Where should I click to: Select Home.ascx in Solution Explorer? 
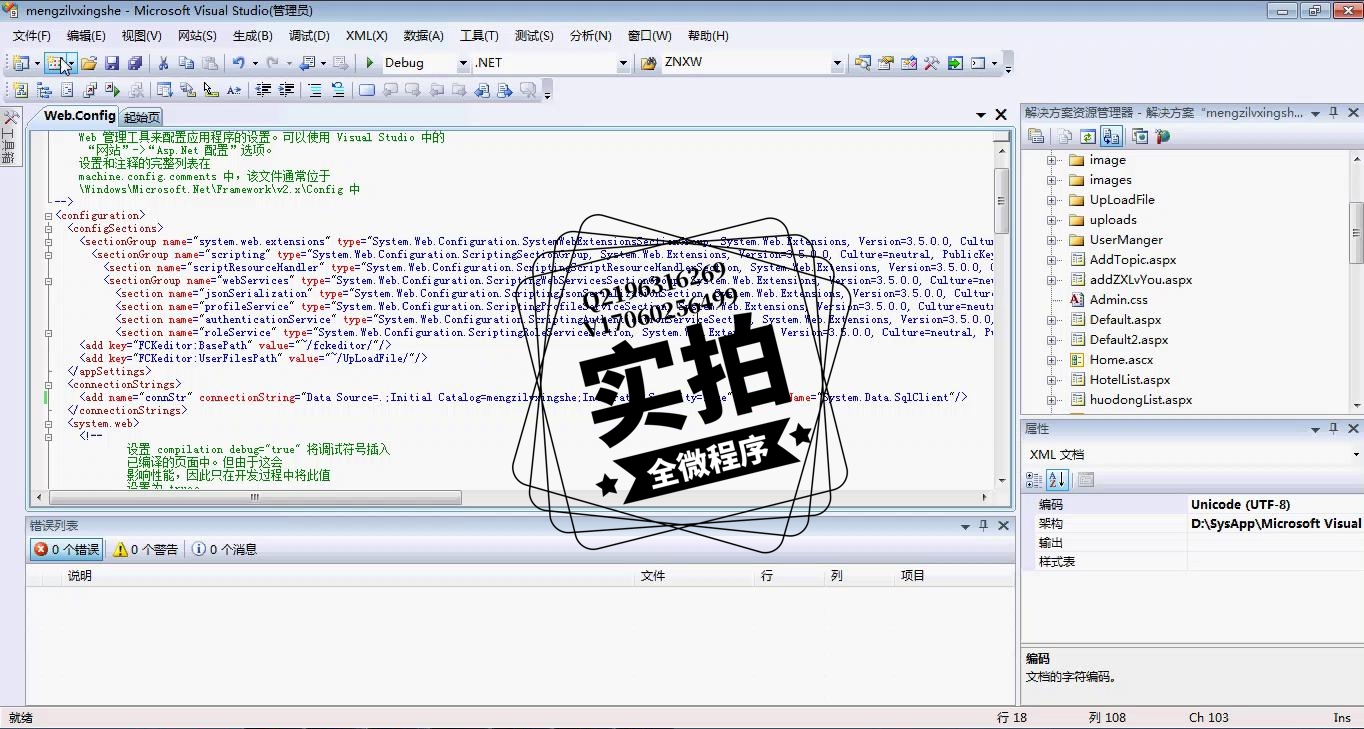click(x=1120, y=360)
